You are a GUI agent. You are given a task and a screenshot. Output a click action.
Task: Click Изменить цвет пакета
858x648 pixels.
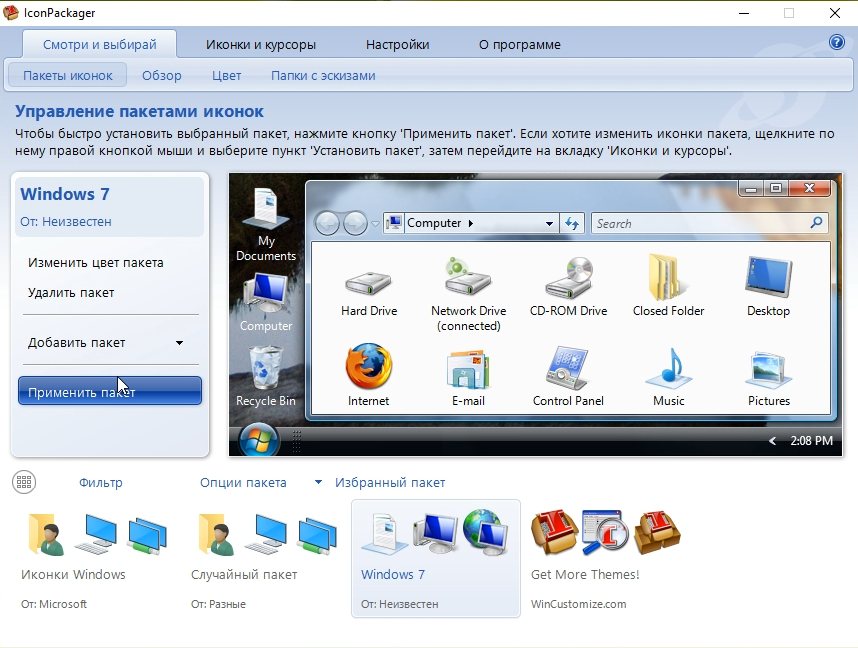tap(96, 263)
